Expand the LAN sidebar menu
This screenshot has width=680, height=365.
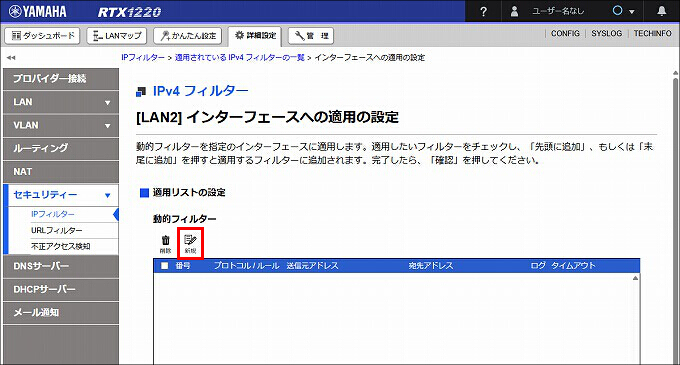point(61,102)
